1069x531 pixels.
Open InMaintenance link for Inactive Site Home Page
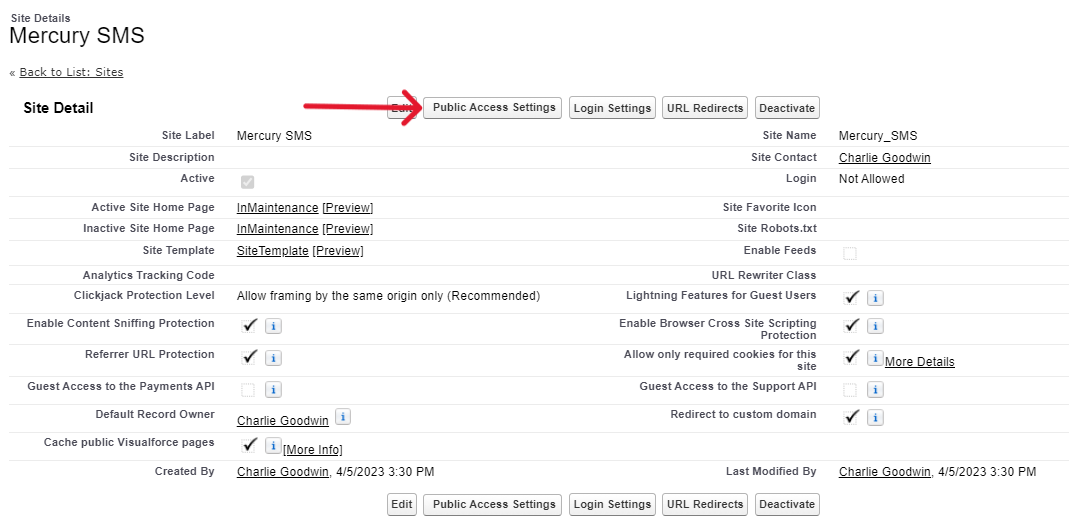pos(277,228)
